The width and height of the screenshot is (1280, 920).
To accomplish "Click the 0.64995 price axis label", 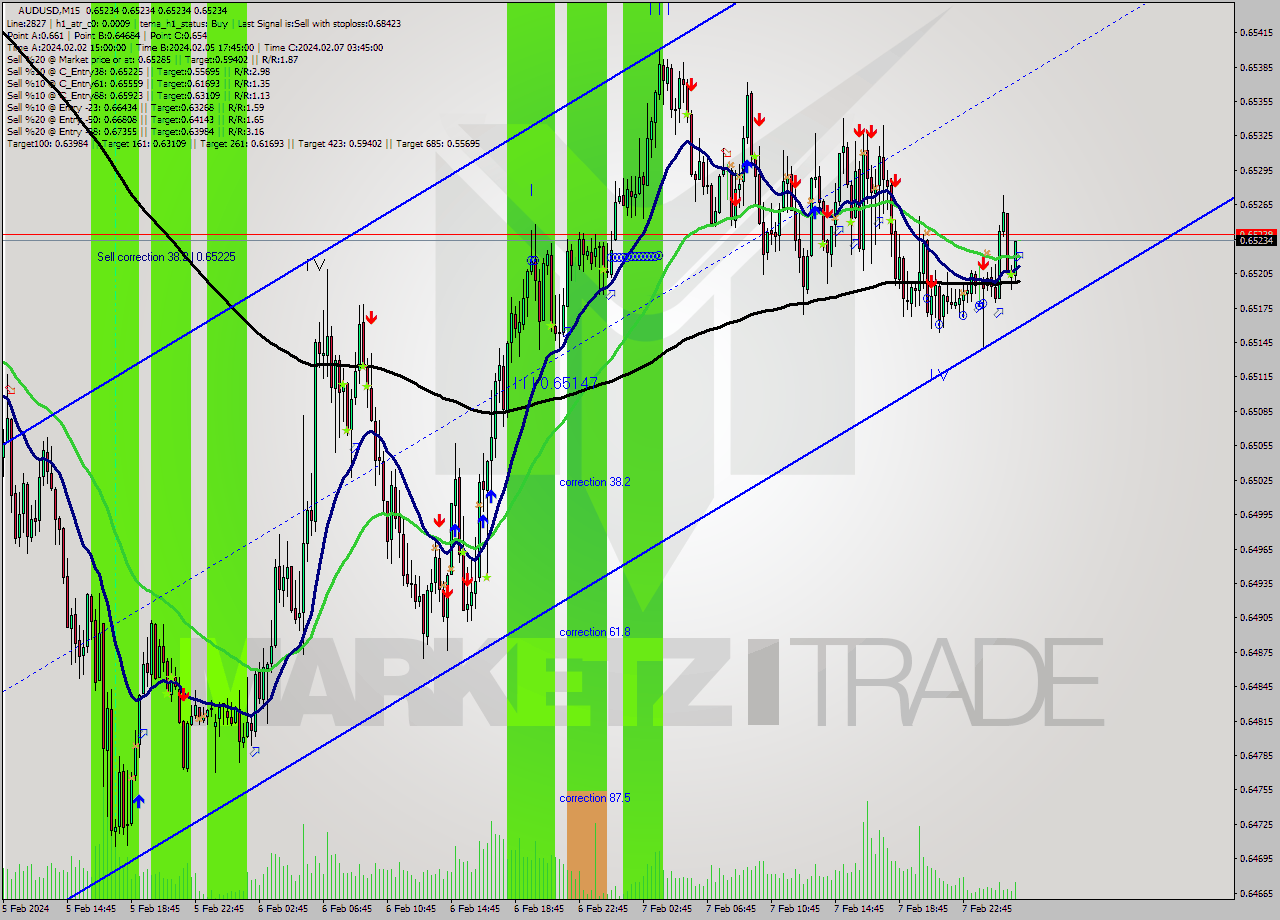I will [1256, 514].
